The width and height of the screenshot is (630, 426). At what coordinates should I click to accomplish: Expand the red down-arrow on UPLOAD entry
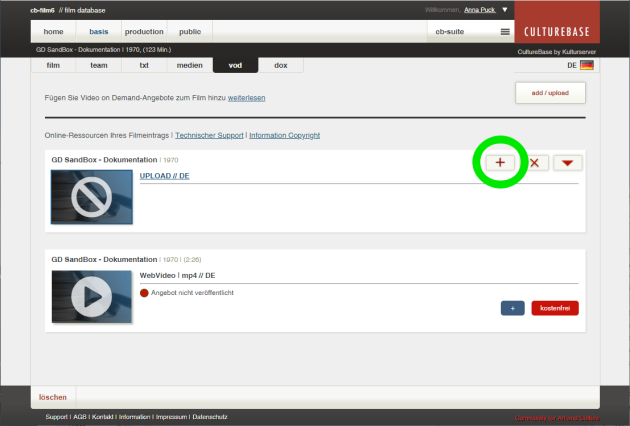coord(567,163)
